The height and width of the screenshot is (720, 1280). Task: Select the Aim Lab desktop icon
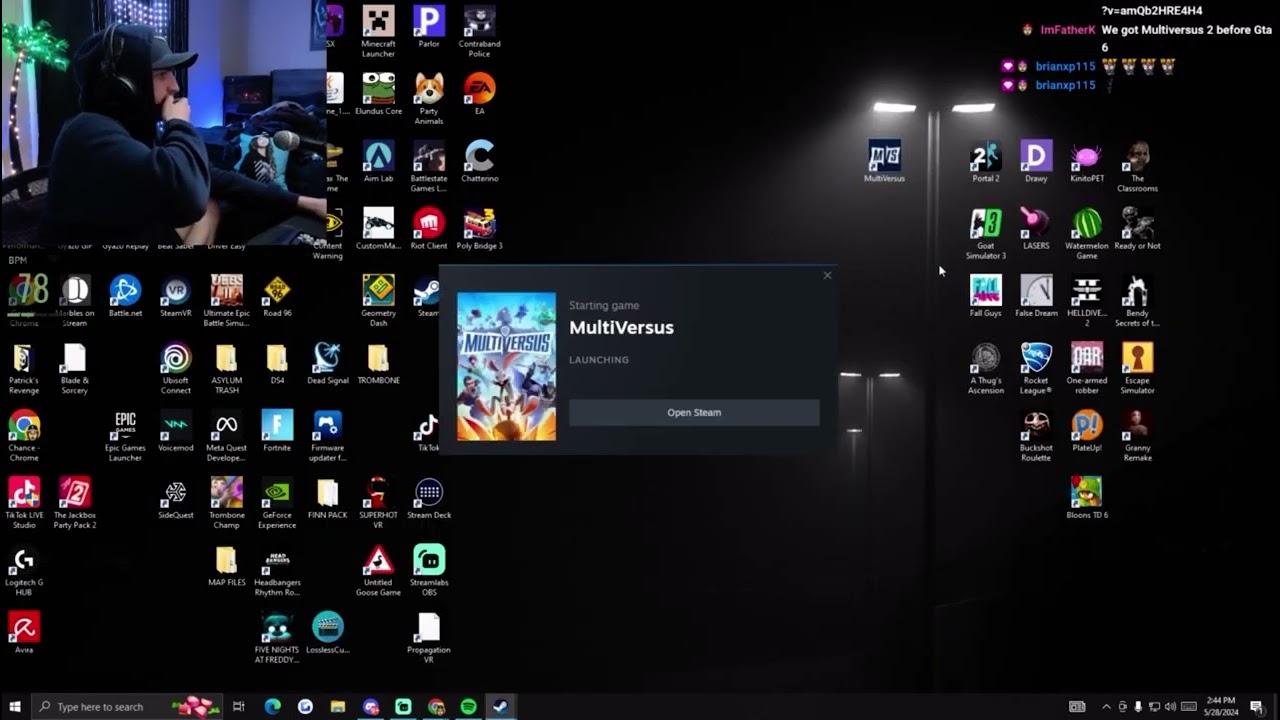pos(378,161)
